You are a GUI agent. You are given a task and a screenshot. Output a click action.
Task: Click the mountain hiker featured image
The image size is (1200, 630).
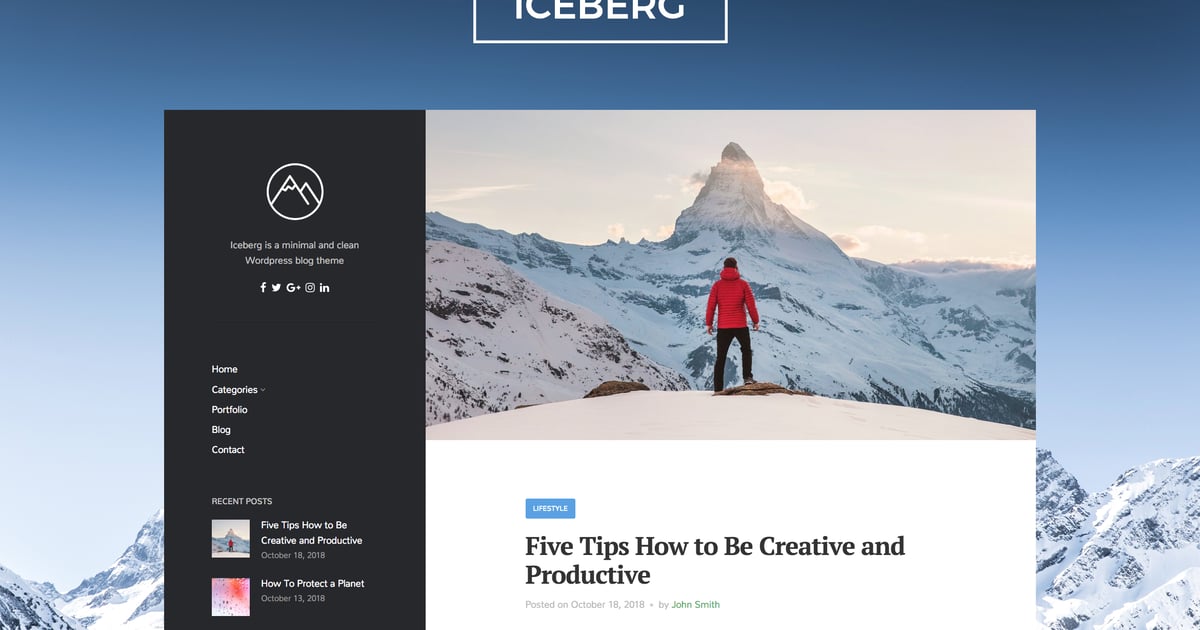(x=730, y=275)
